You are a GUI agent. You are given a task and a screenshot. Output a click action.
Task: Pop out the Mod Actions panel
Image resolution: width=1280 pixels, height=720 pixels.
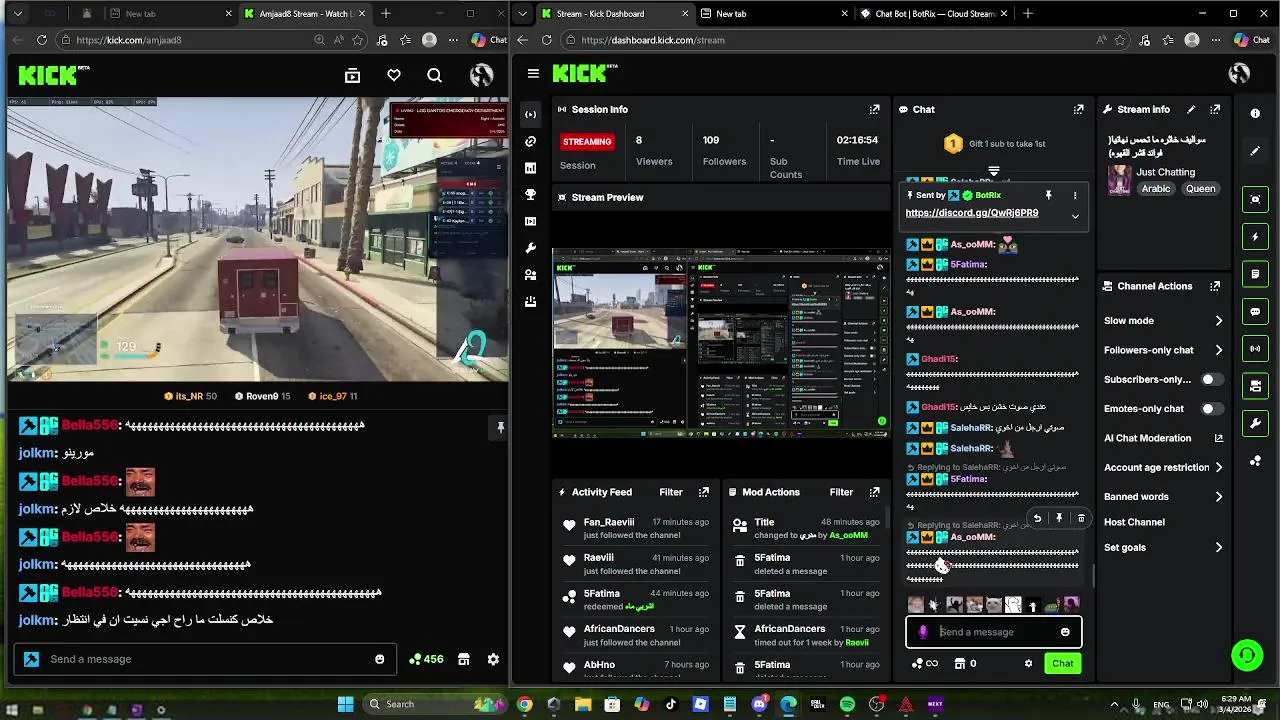point(875,492)
